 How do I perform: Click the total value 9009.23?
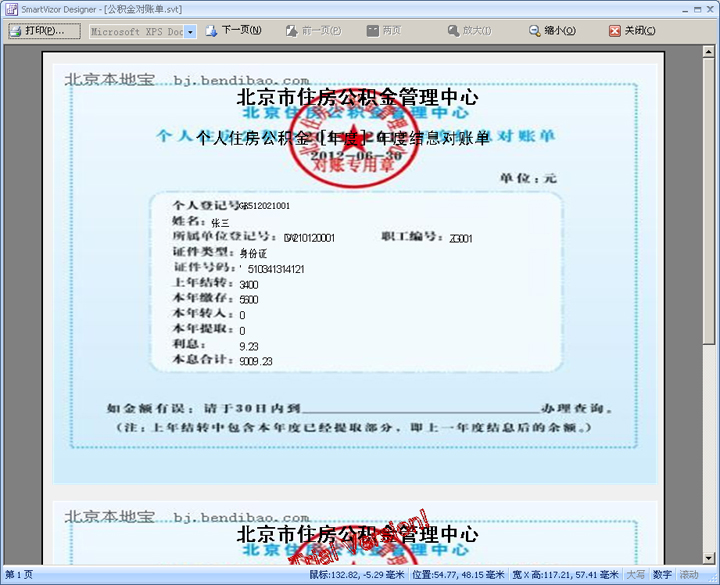tap(256, 361)
